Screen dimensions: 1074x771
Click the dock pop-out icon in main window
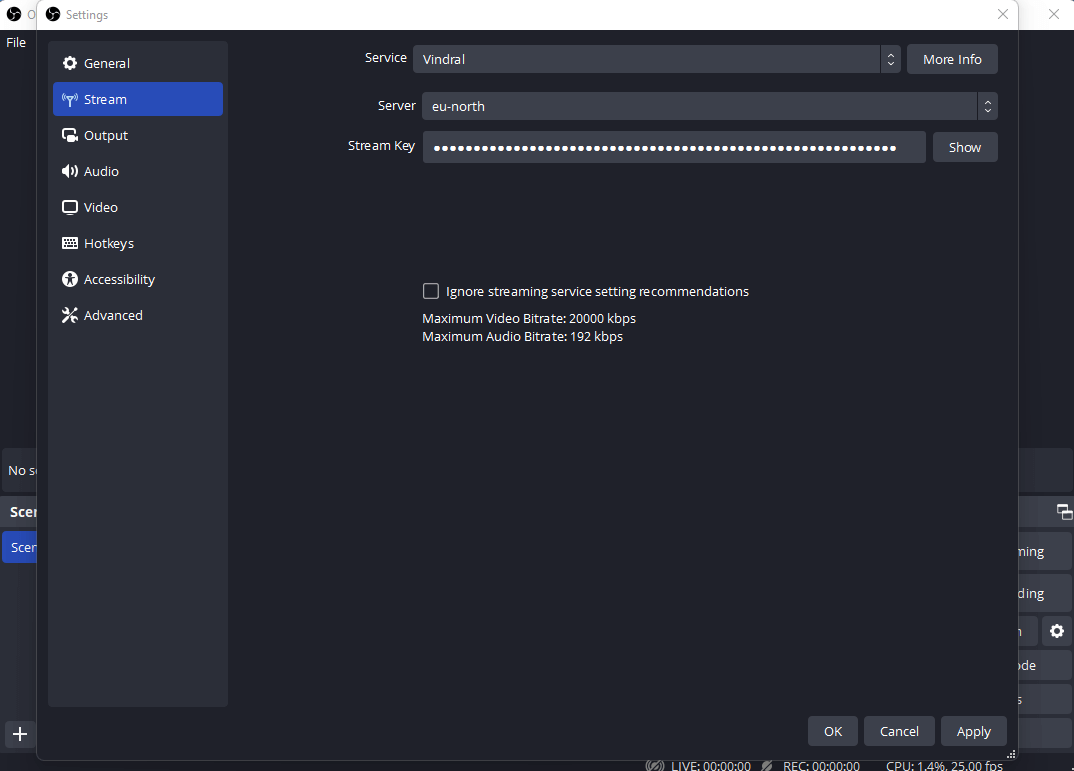pyautogui.click(x=1064, y=511)
